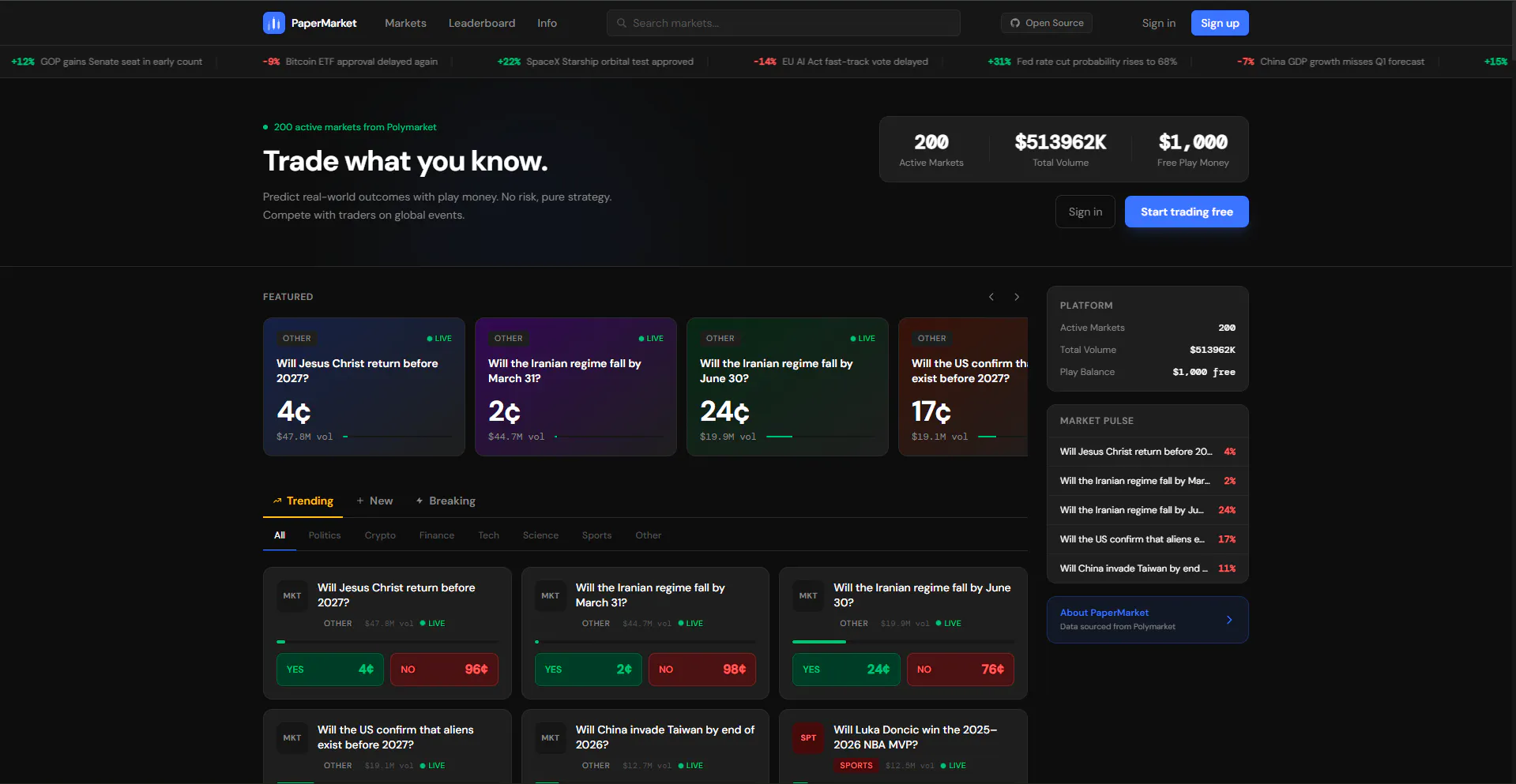This screenshot has width=1516, height=784.
Task: Buy YES at 4¢ on Jesus Christ market
Action: (x=330, y=670)
